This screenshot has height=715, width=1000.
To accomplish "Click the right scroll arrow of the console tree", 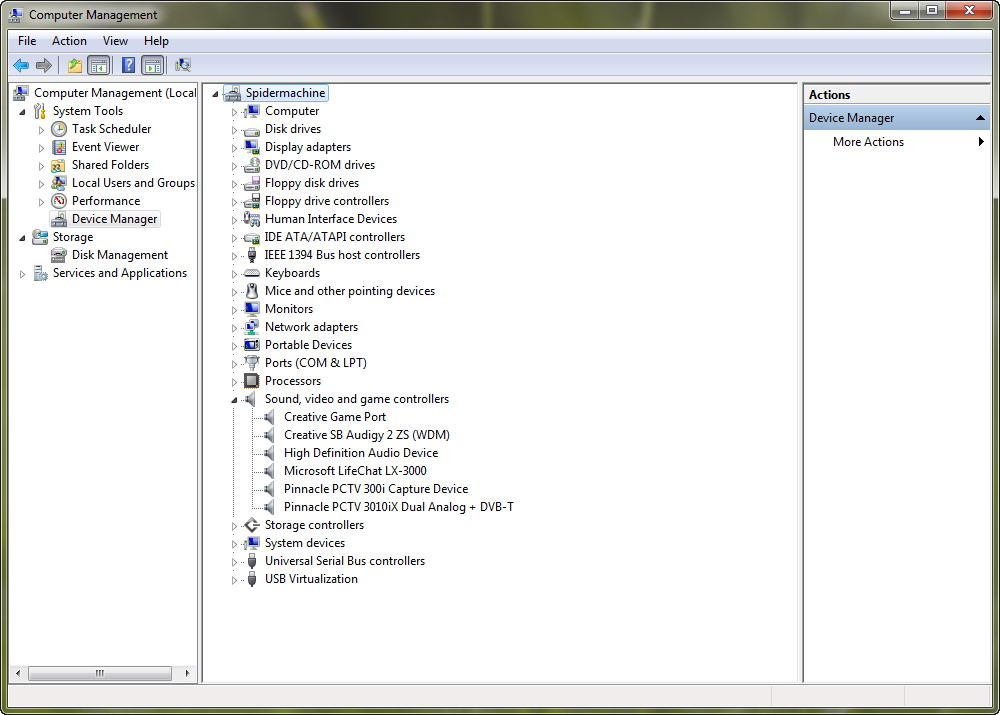I will 187,673.
